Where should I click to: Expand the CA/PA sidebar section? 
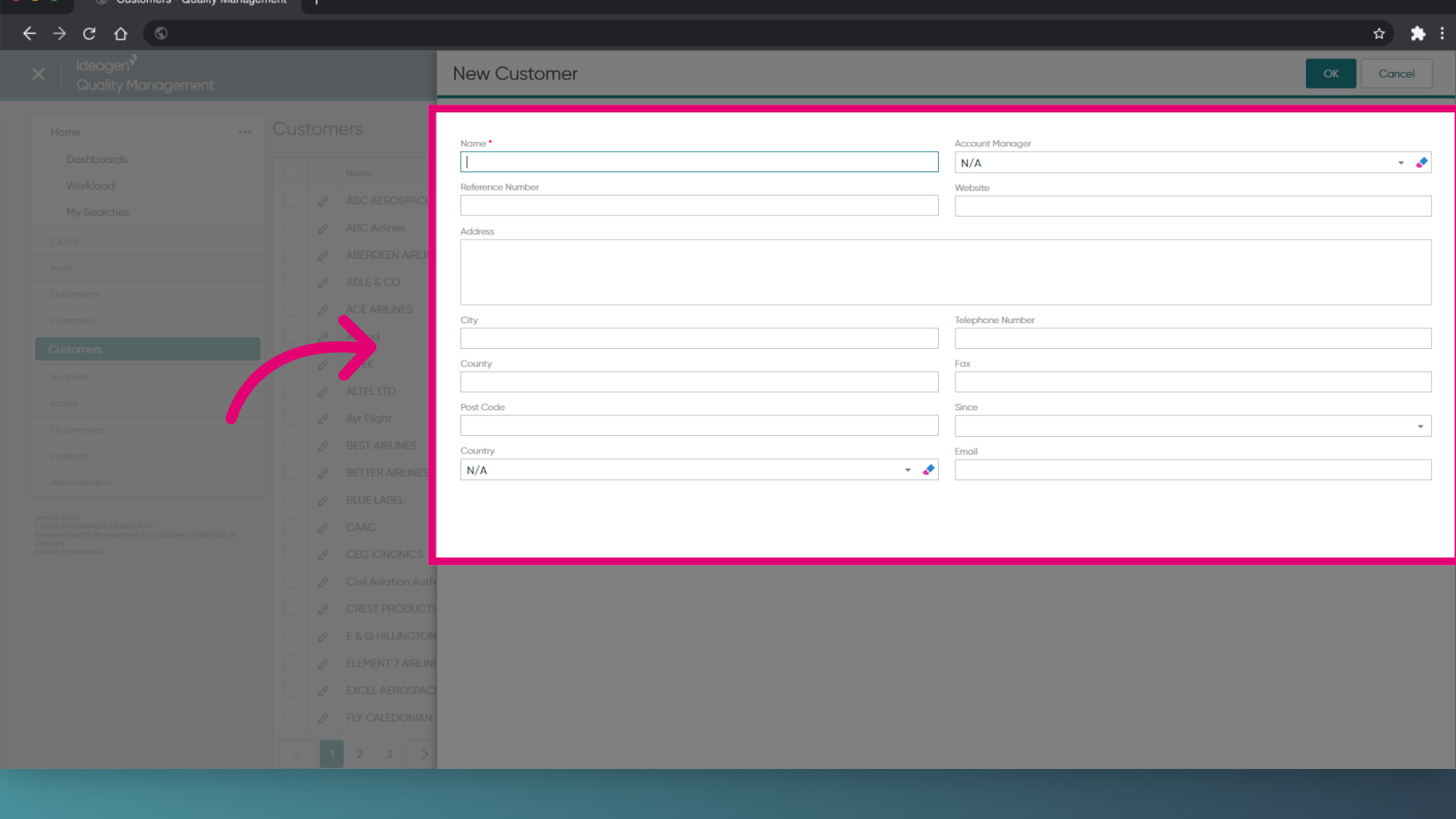(147, 242)
